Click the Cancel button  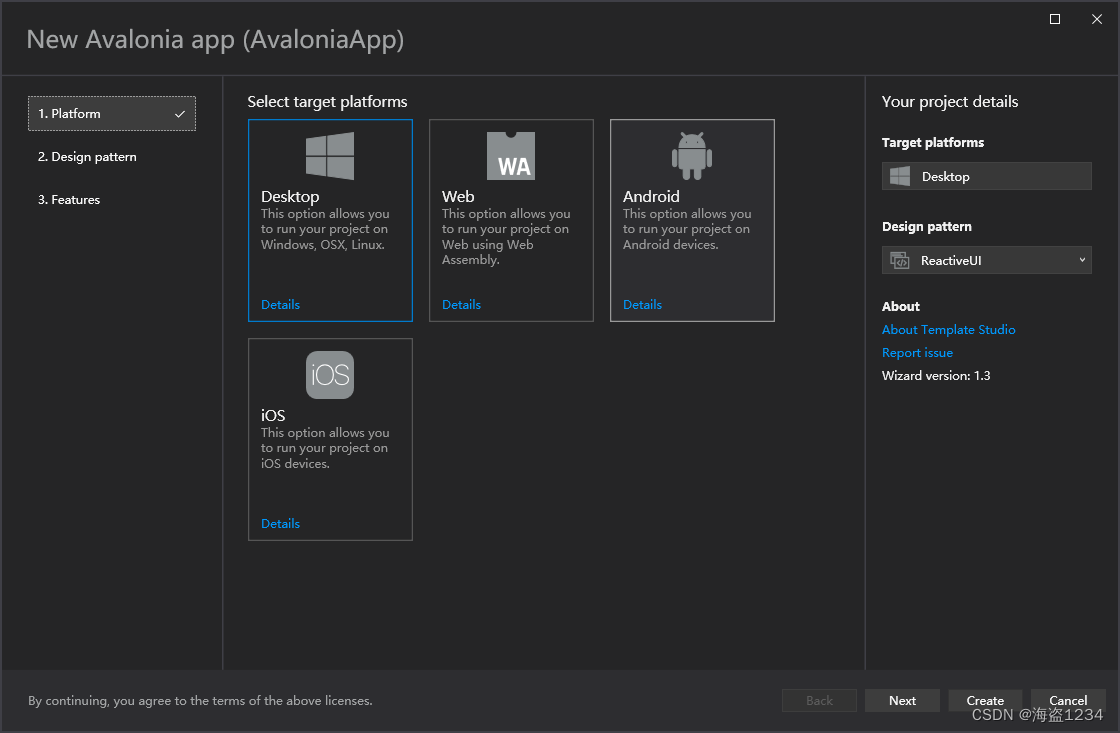(x=1068, y=701)
